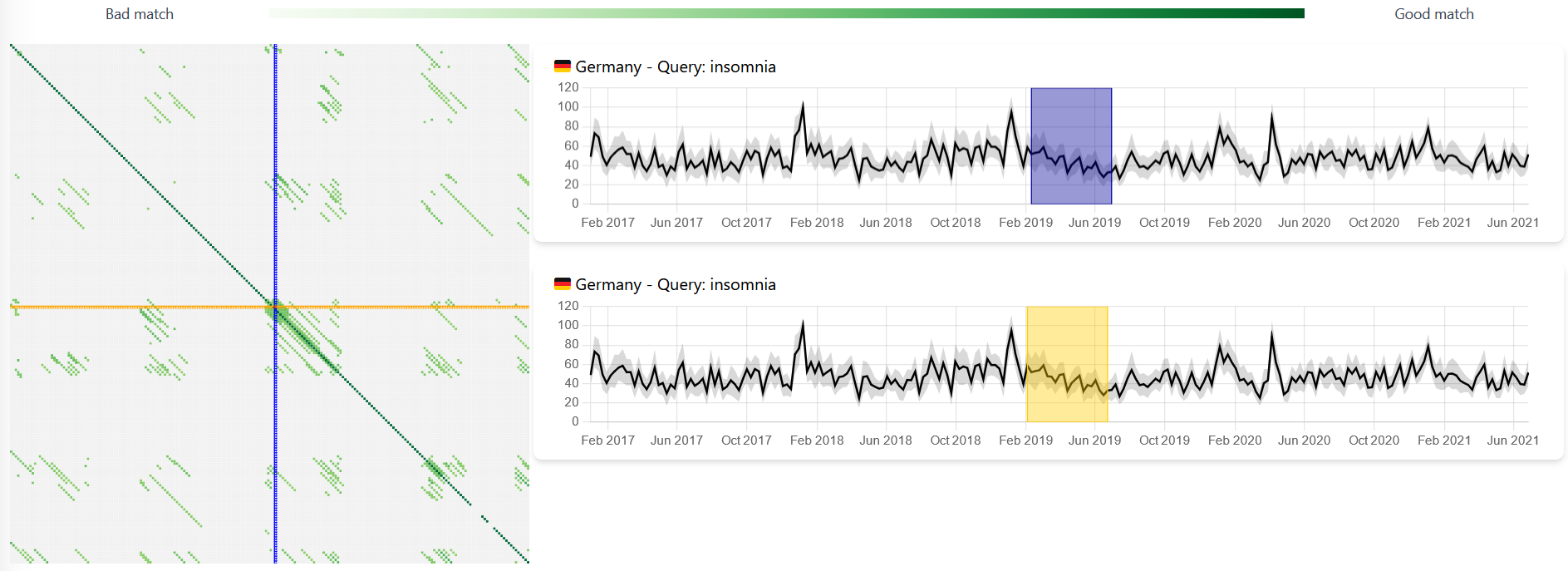Select the blue highlighted window in top chart
This screenshot has height=571, width=1568.
pos(1071,145)
